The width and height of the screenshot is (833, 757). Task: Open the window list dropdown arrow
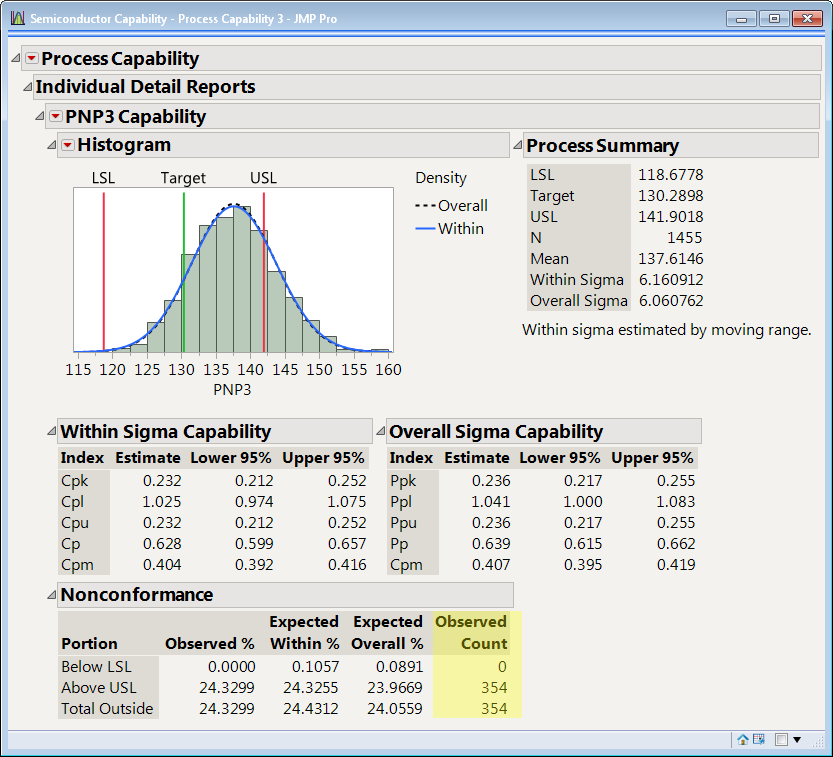[x=797, y=739]
